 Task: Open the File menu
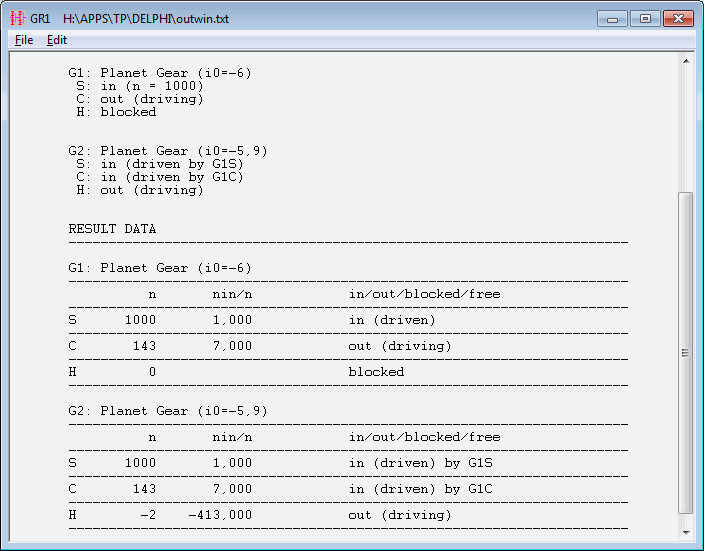pyautogui.click(x=24, y=40)
